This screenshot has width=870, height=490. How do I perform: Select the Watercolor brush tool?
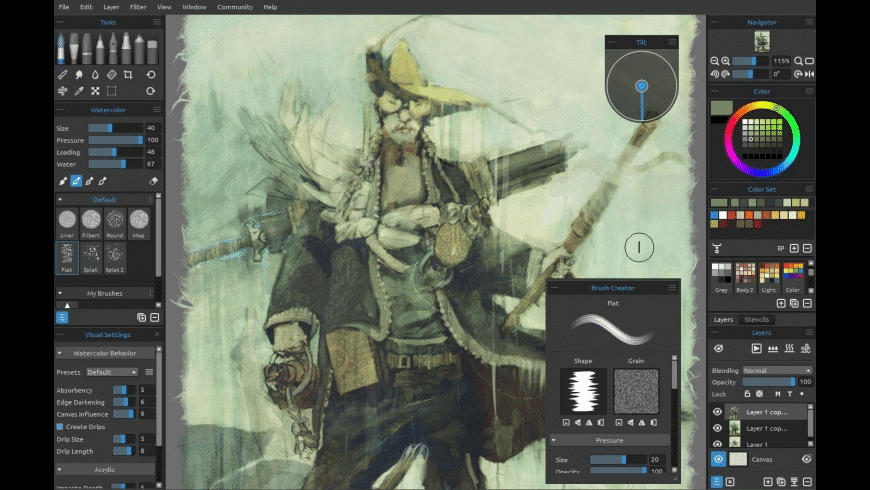coord(61,48)
